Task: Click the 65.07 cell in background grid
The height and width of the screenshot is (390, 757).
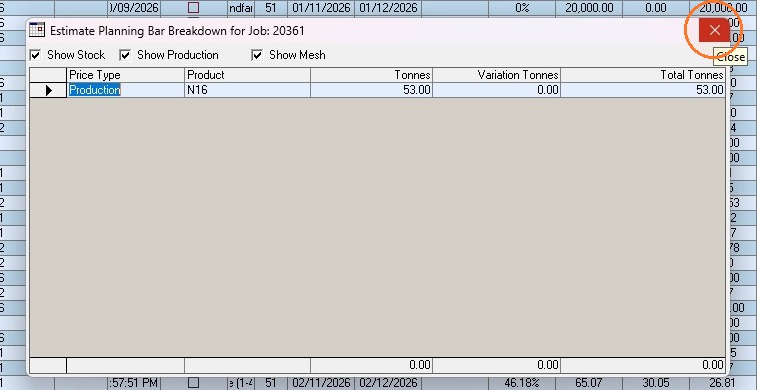Action: pos(589,383)
